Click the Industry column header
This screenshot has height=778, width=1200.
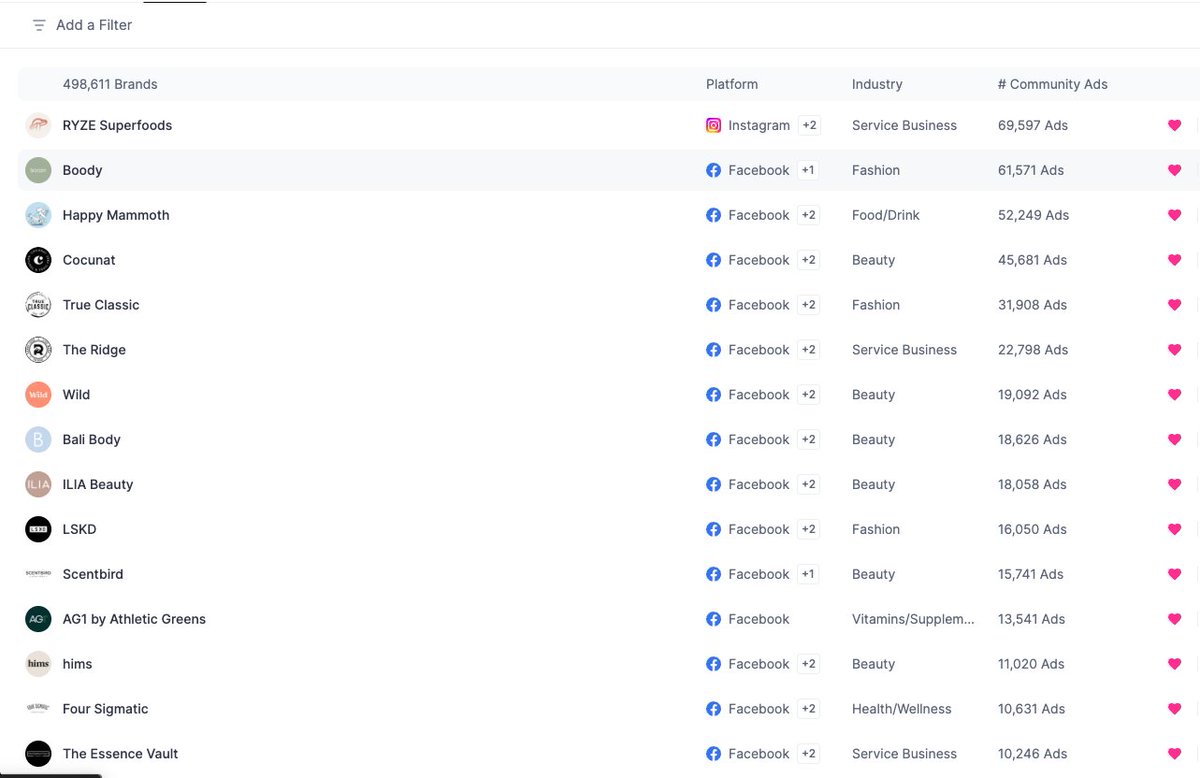[x=877, y=84]
